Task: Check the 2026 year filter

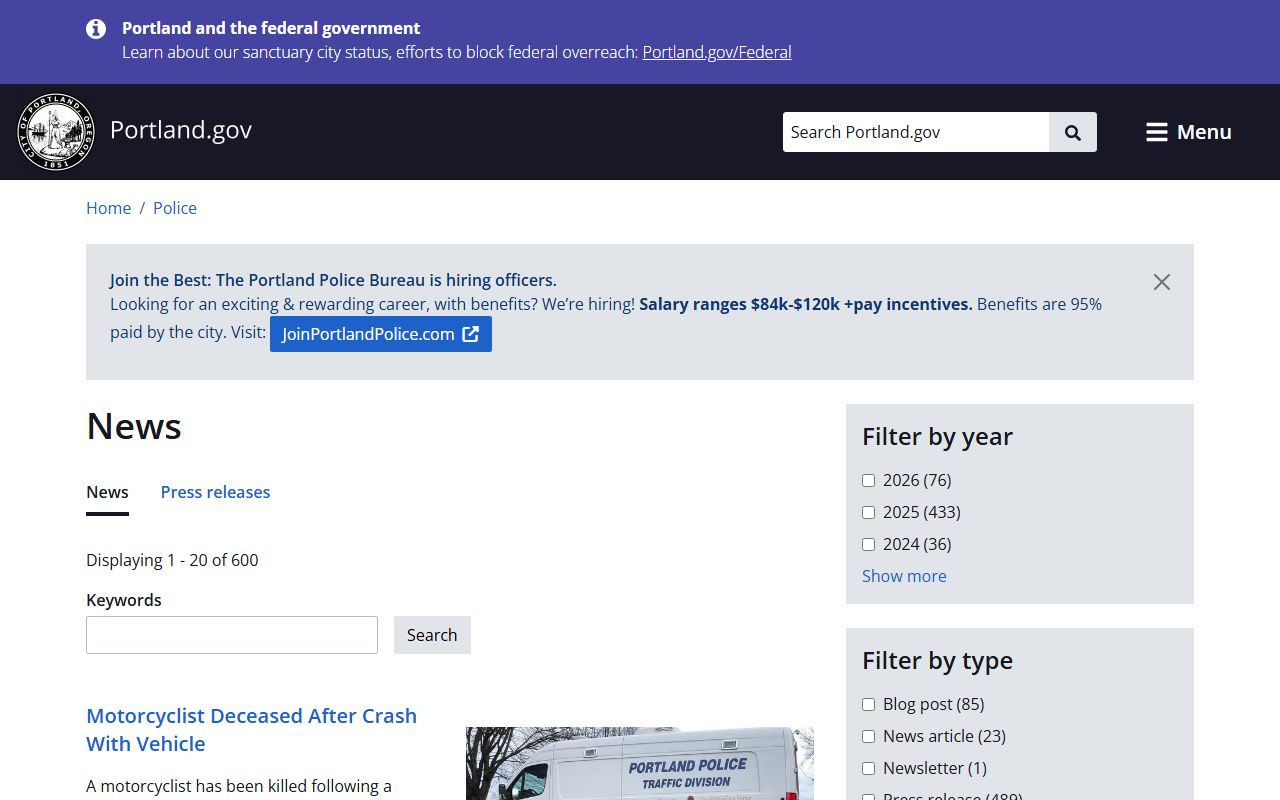Action: 868,481
